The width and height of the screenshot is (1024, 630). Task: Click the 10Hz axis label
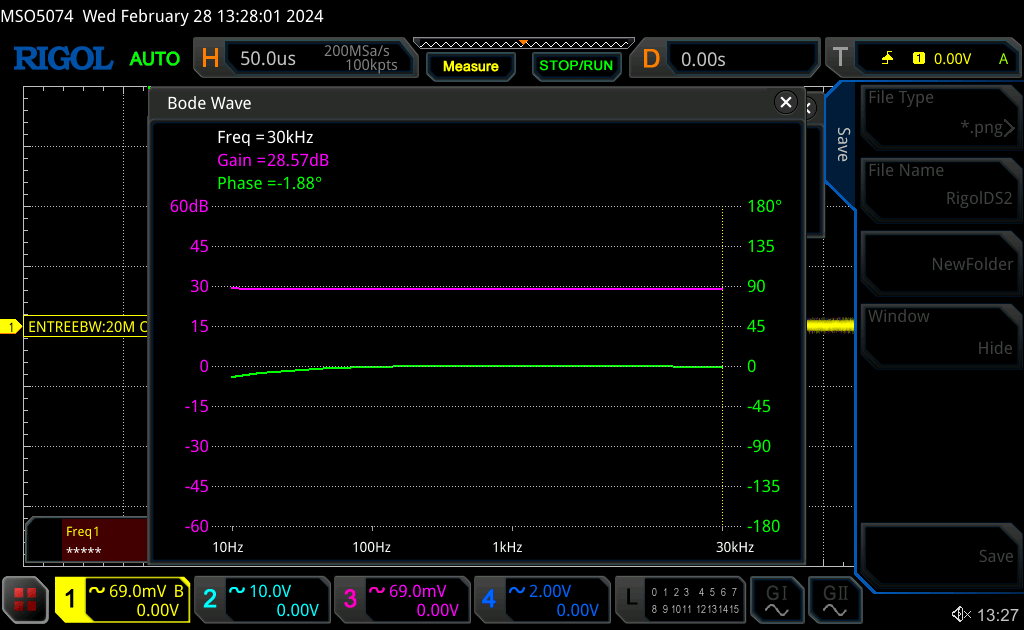coord(228,547)
